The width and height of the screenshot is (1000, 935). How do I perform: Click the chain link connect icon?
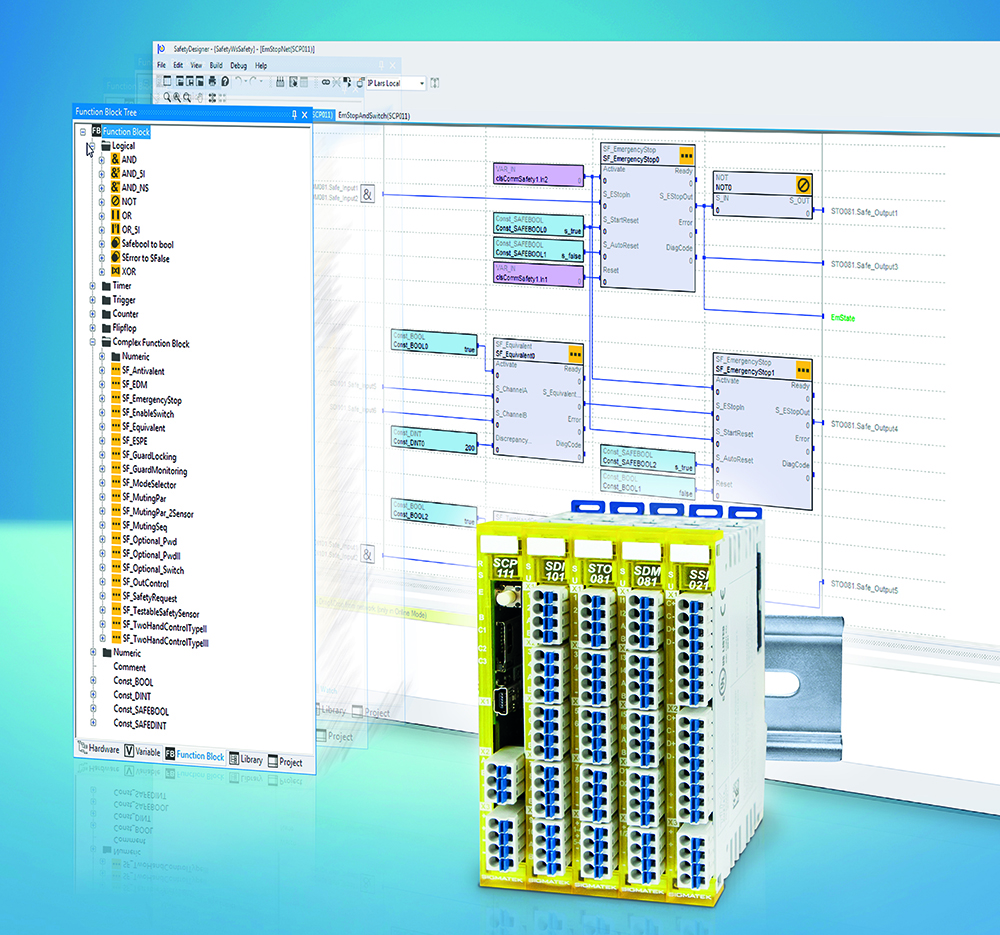click(x=326, y=82)
